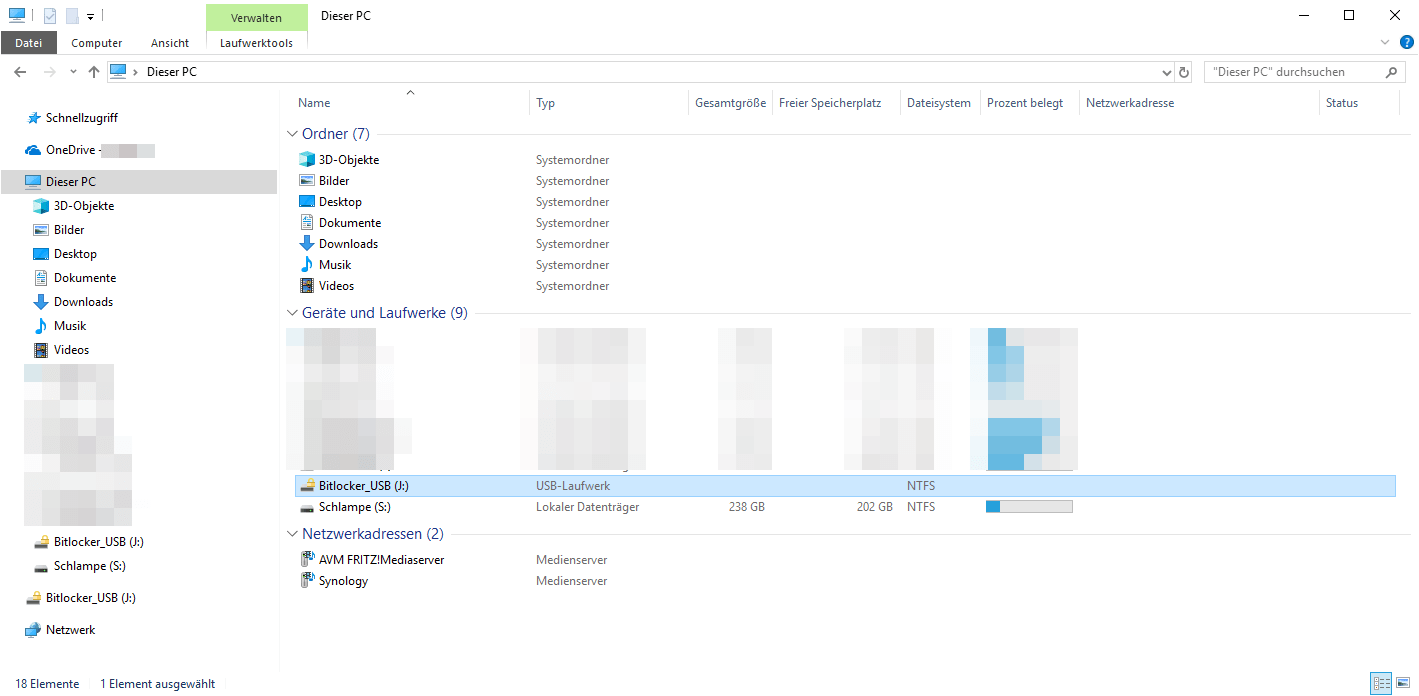The width and height of the screenshot is (1419, 696).
Task: Open the help question mark icon
Action: point(1406,42)
